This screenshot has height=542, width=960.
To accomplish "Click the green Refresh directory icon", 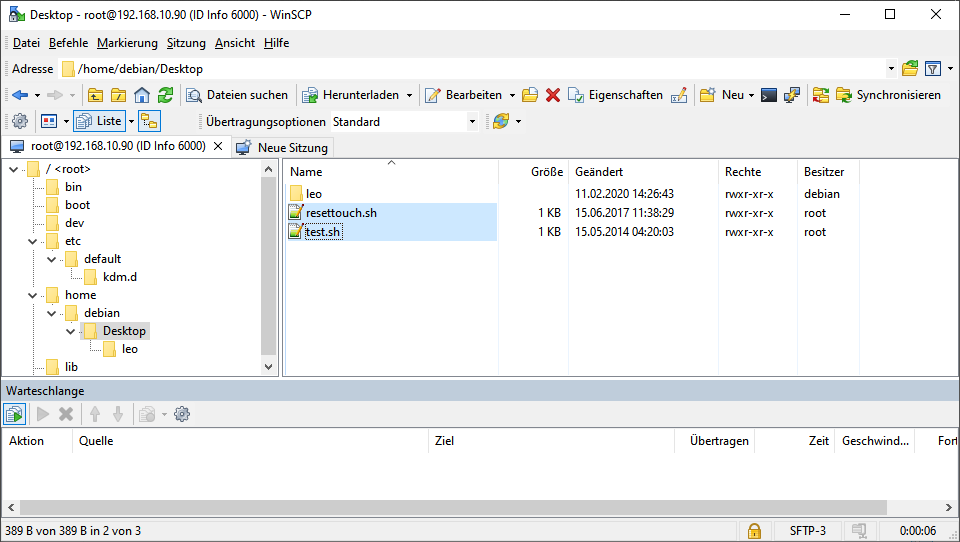I will (165, 95).
